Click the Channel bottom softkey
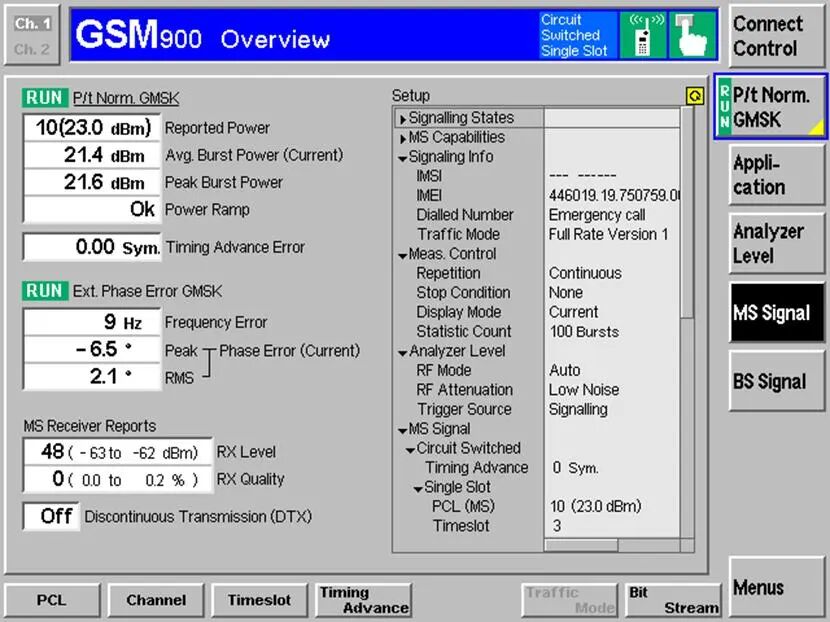830x622 pixels. [x=156, y=600]
